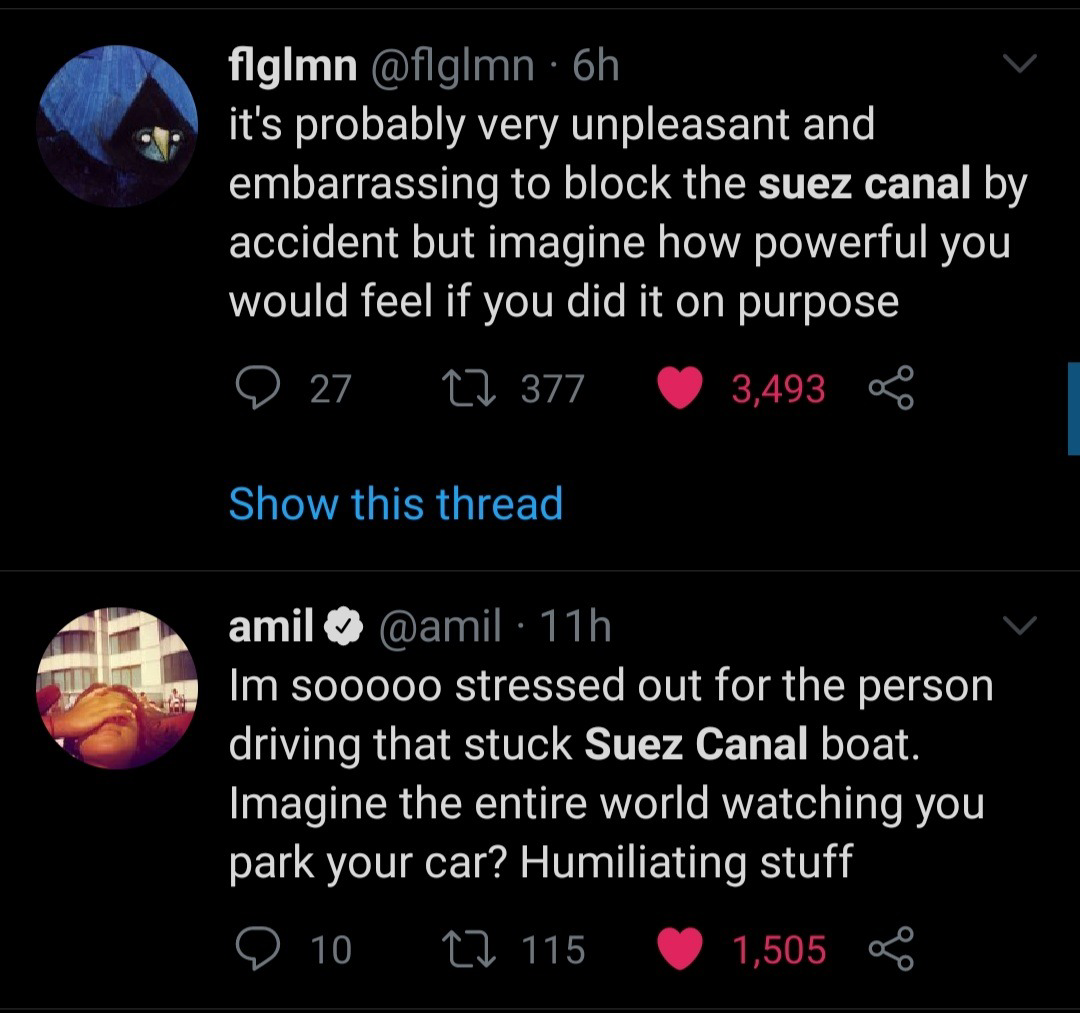Screen dimensions: 1080x1013
Task: Tap the amil display name
Action: point(271,627)
